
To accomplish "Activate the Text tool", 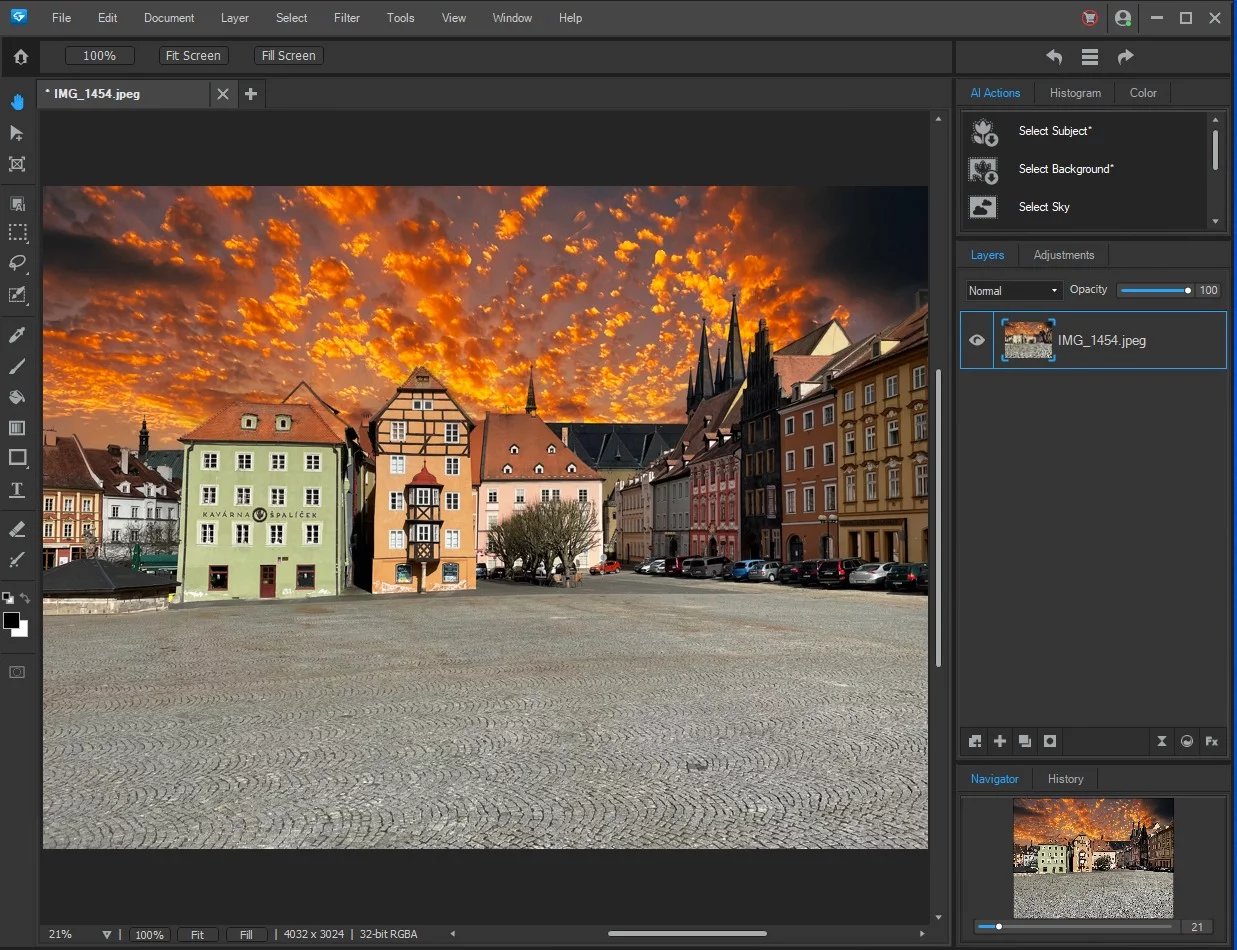I will click(17, 490).
